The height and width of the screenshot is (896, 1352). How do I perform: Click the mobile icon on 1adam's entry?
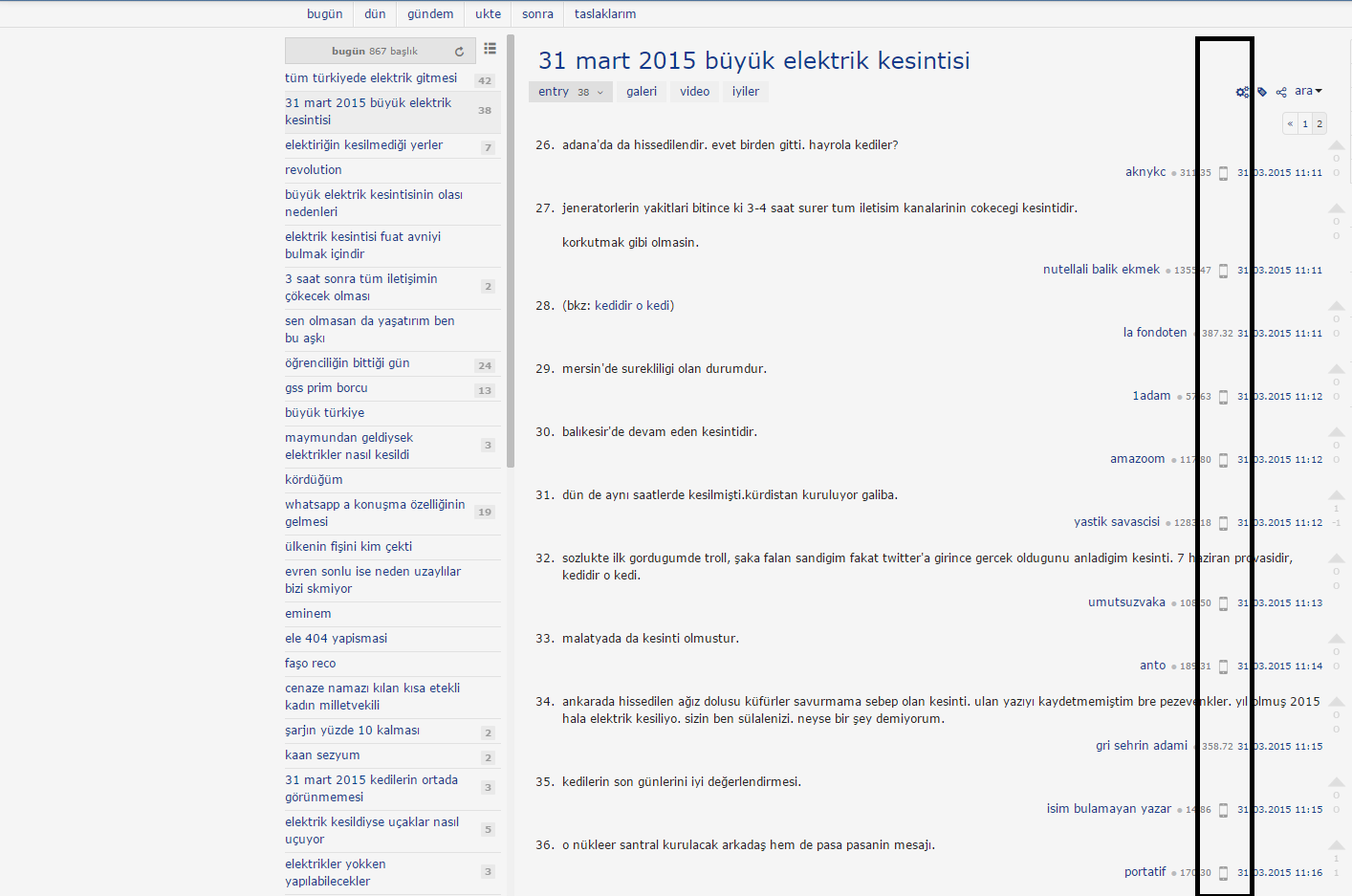click(1223, 397)
